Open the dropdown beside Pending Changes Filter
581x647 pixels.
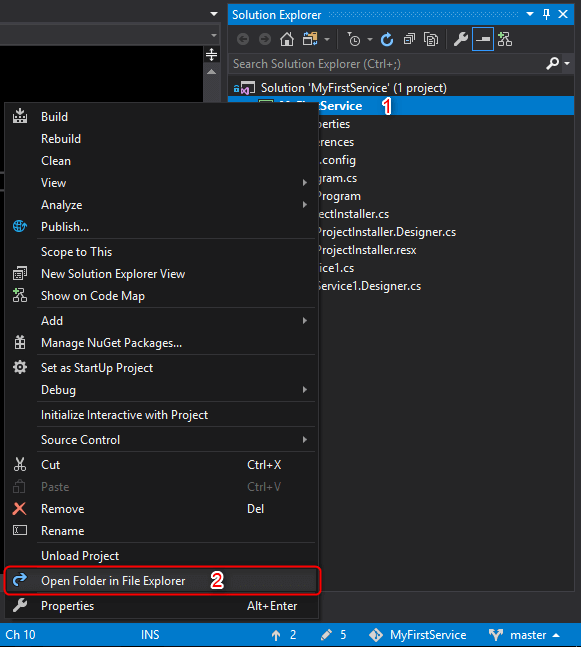click(x=370, y=40)
